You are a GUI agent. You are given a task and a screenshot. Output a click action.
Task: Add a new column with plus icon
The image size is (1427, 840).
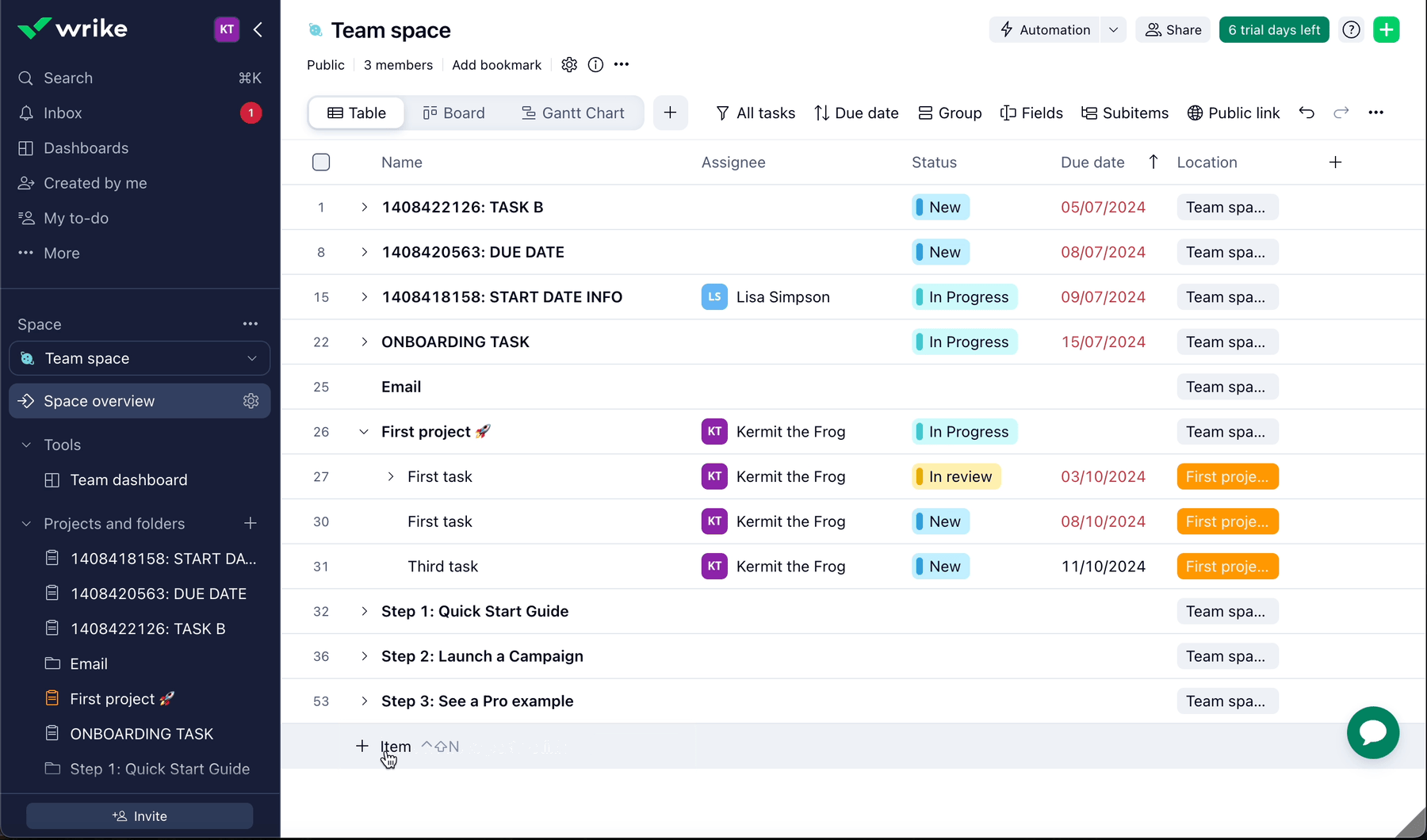(1335, 162)
